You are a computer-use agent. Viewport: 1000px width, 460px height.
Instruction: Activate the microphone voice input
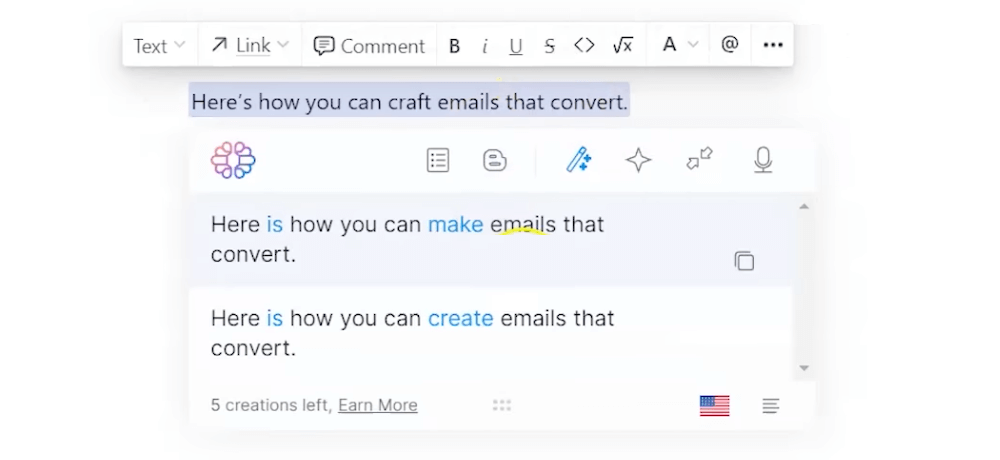[763, 160]
